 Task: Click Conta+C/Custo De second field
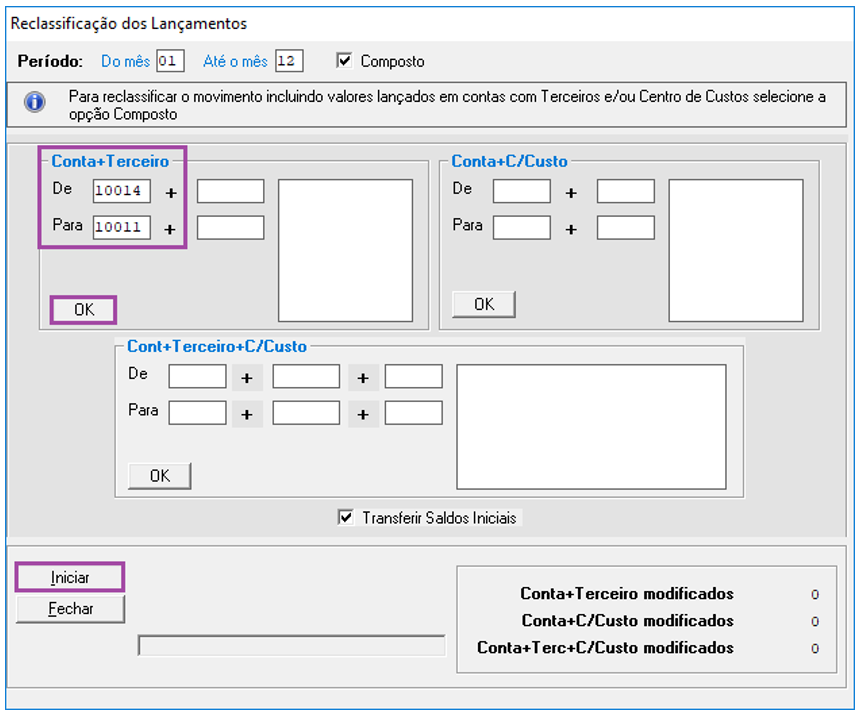[x=626, y=191]
